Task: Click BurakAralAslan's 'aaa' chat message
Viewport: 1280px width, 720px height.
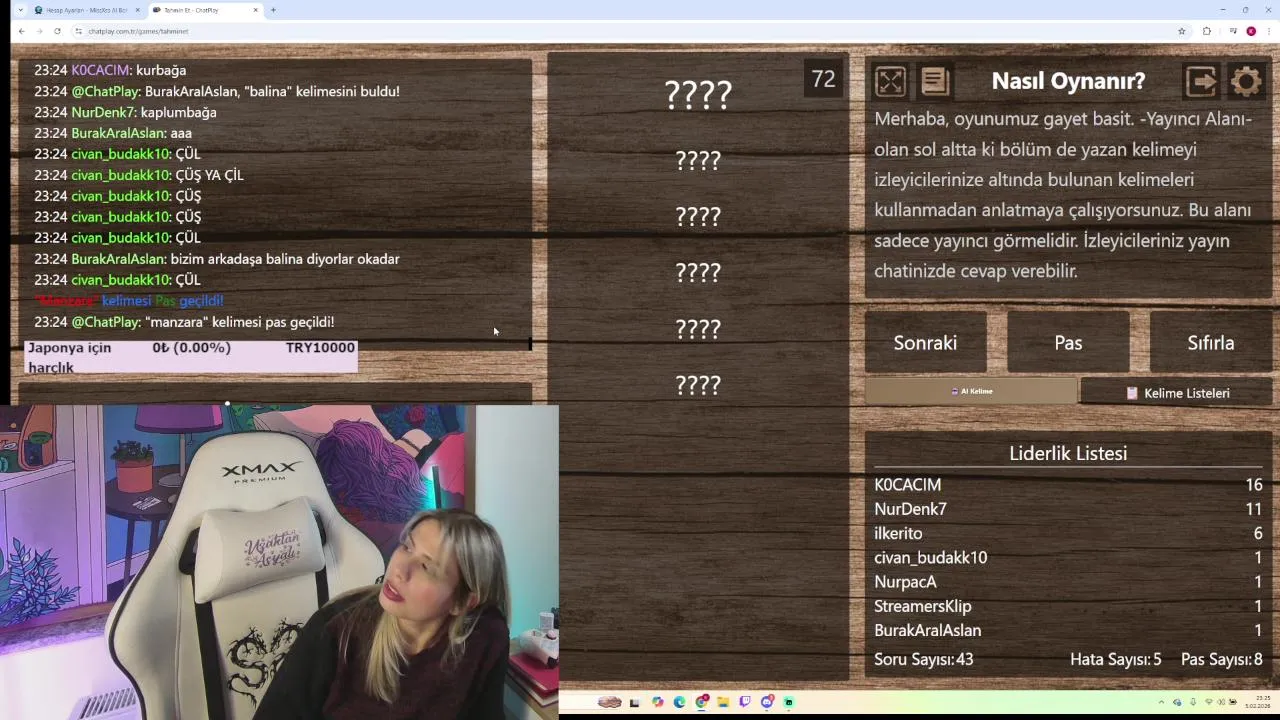Action: (x=113, y=133)
